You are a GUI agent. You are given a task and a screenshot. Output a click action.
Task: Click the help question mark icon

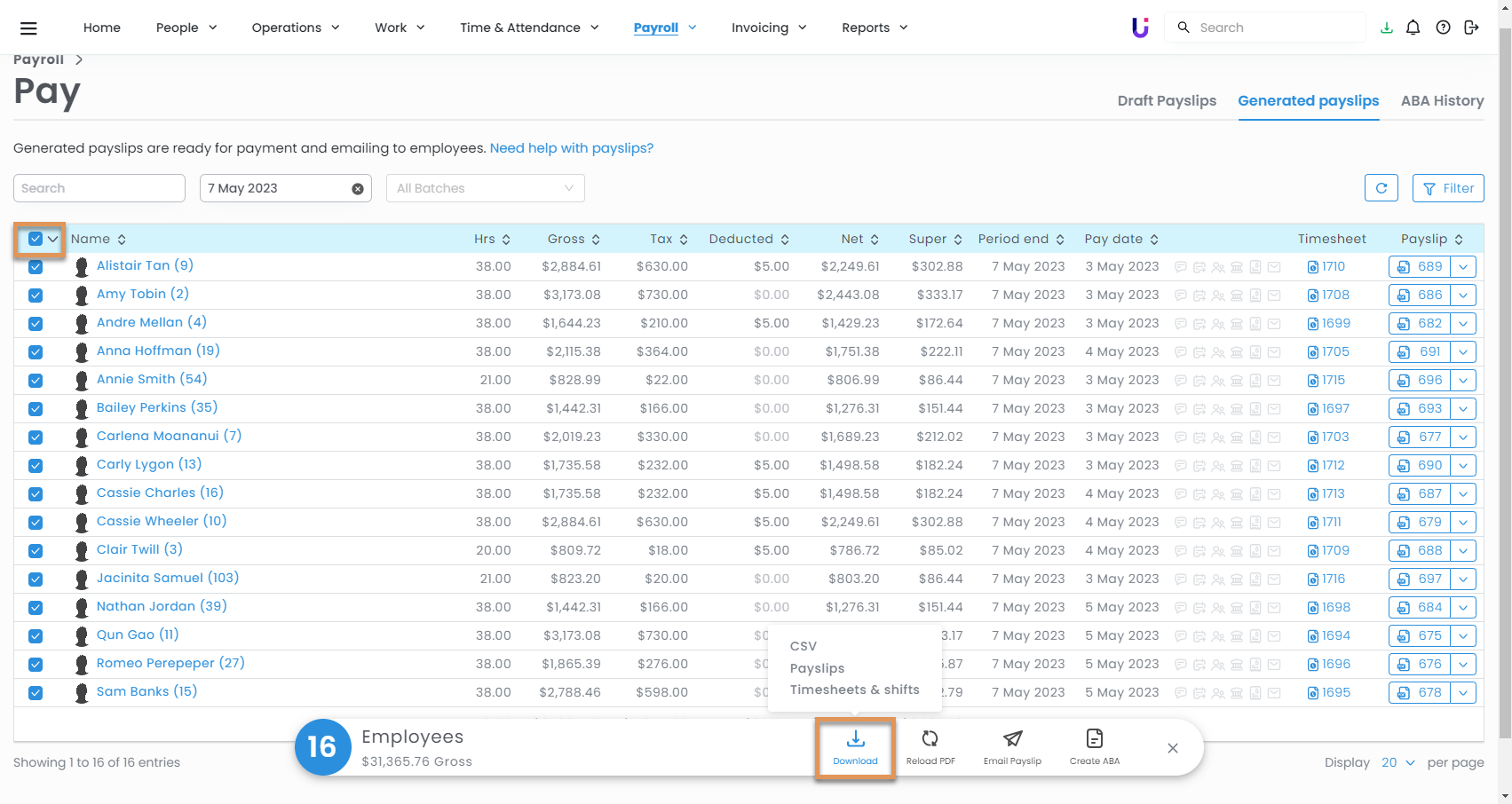point(1443,28)
